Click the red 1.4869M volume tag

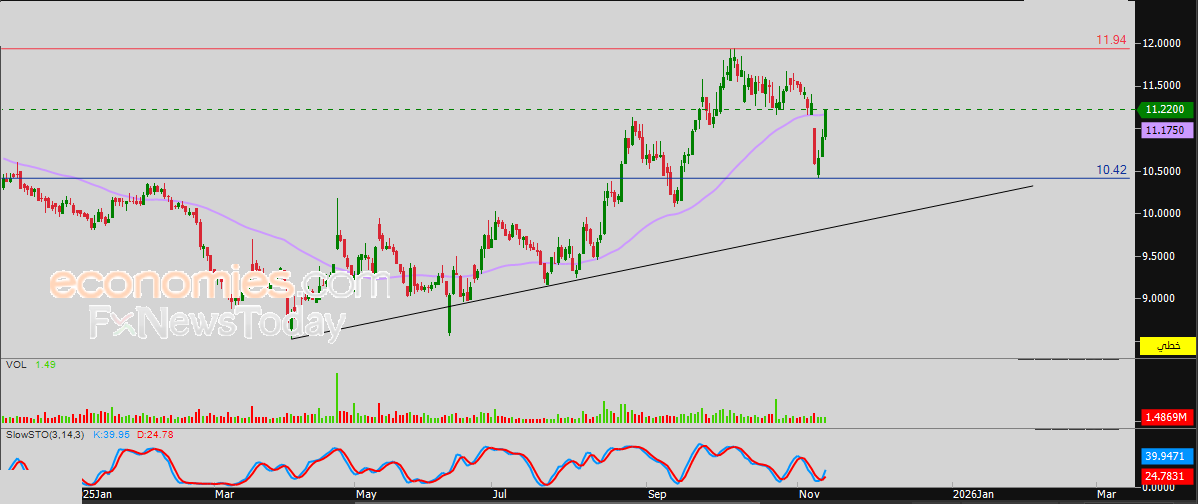(x=1167, y=417)
